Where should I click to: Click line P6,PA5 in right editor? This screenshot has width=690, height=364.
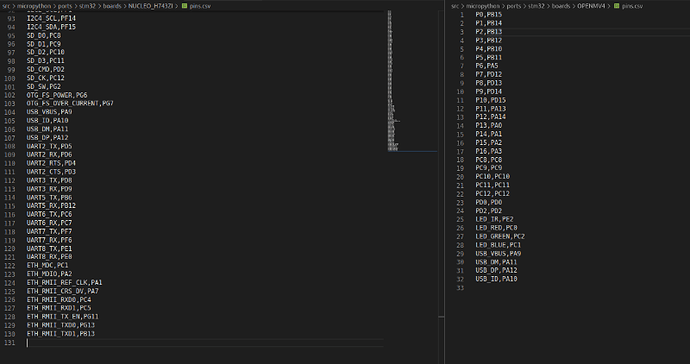[x=487, y=66]
